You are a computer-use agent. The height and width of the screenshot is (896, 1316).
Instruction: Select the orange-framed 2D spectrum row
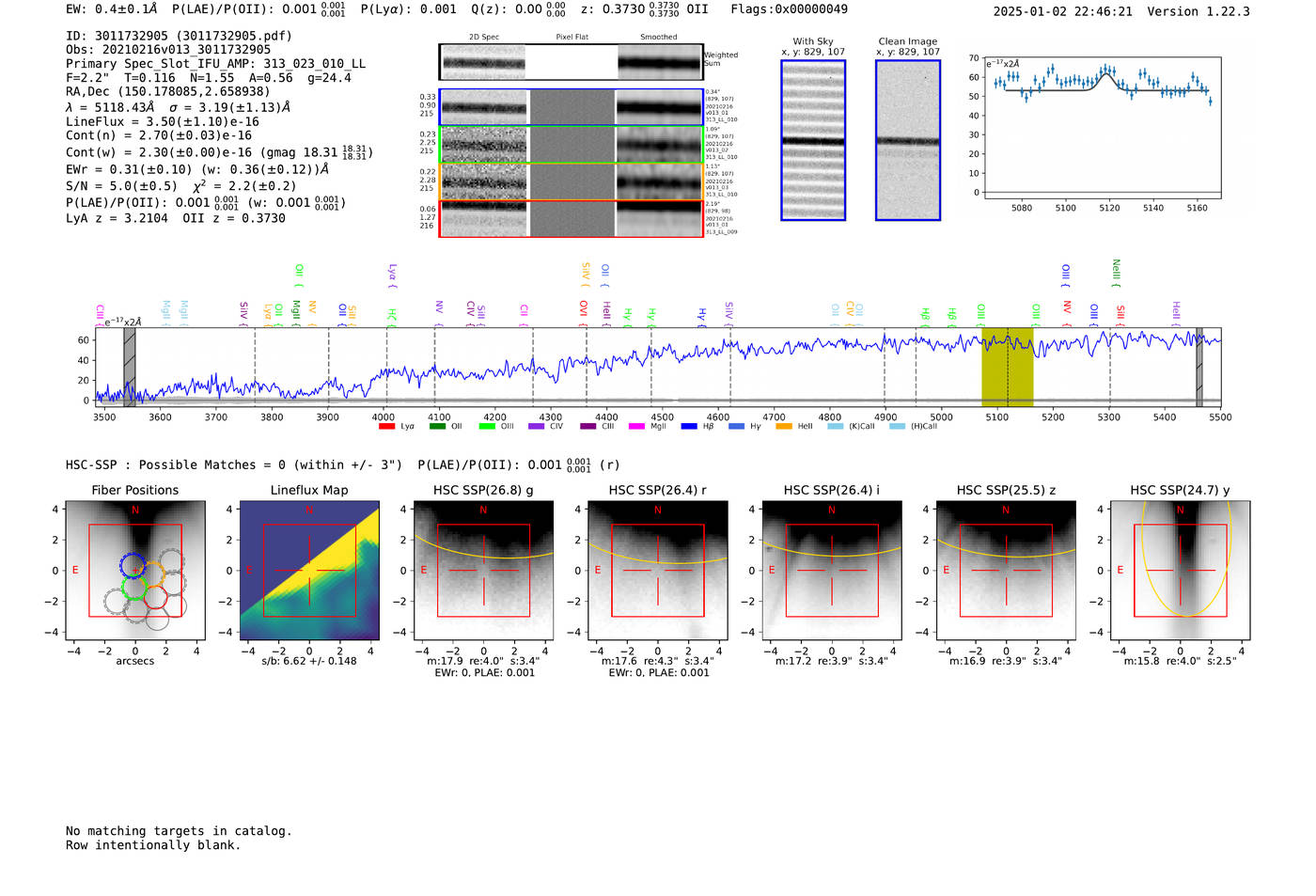(x=571, y=181)
